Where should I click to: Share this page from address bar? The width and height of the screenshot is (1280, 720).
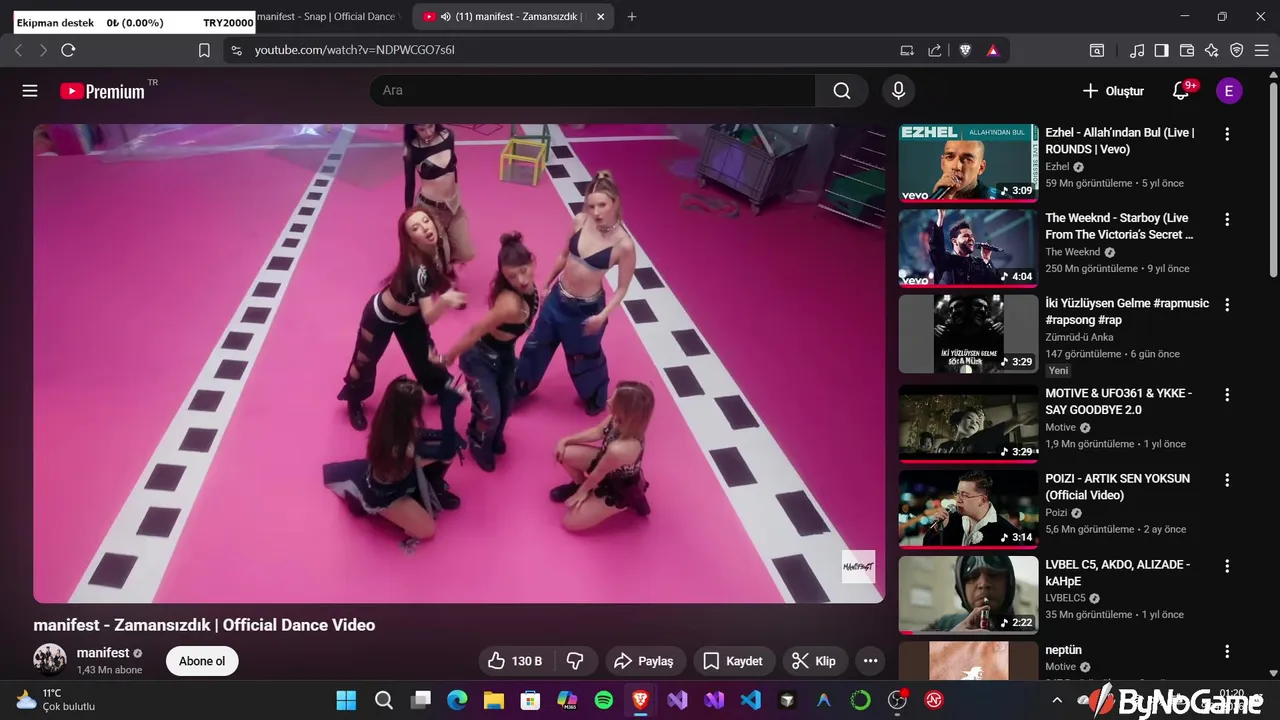pyautogui.click(x=934, y=50)
